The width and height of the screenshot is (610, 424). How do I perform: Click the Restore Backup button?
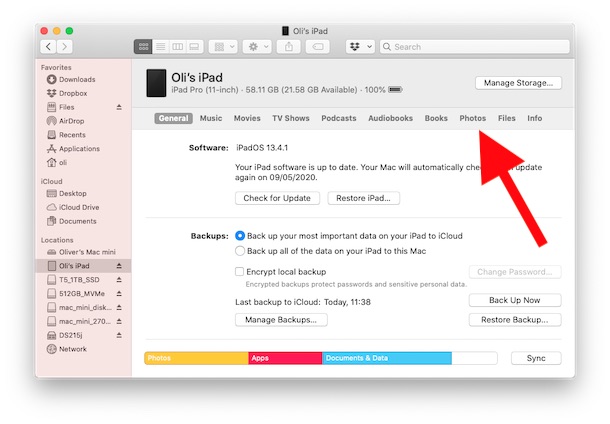[515, 320]
